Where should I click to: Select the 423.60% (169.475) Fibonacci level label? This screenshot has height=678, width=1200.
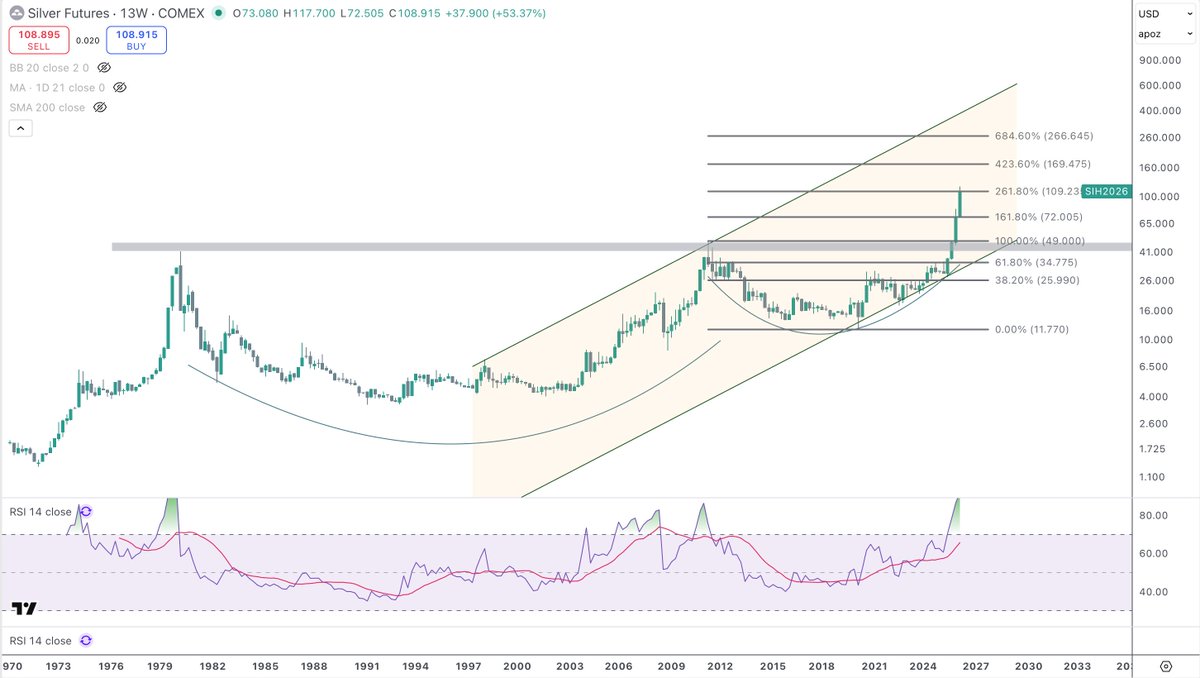(x=1042, y=163)
